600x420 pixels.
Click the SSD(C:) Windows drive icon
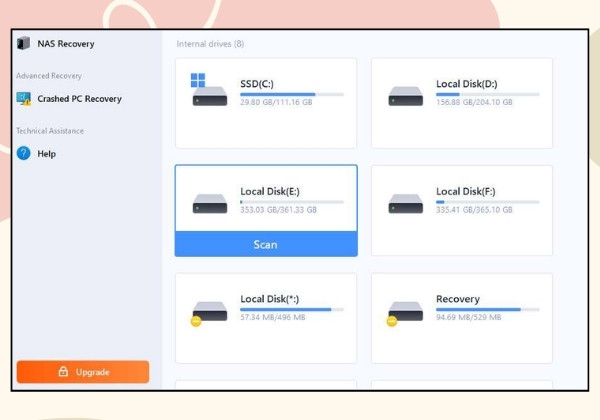[x=209, y=90]
